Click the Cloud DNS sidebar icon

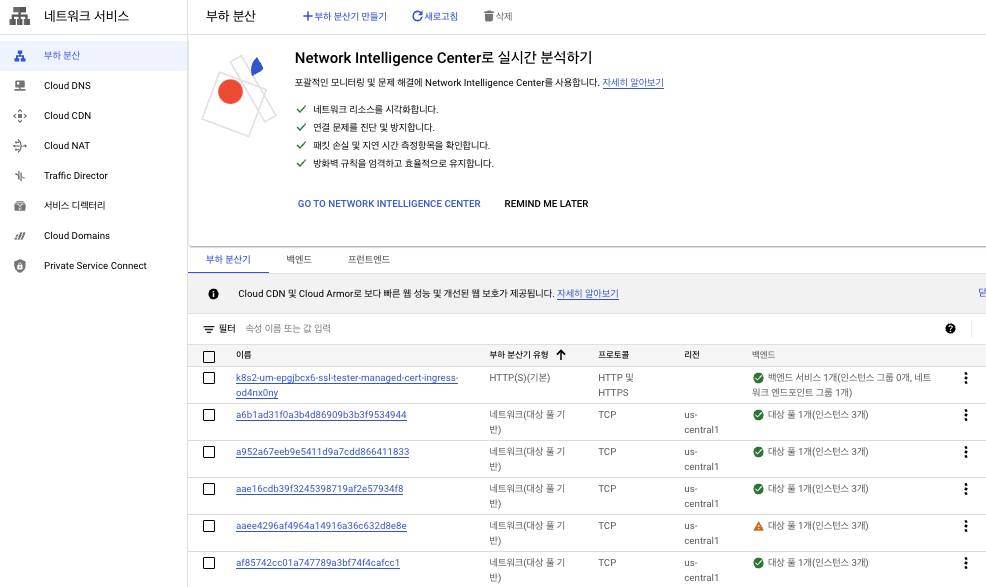click(x=20, y=86)
